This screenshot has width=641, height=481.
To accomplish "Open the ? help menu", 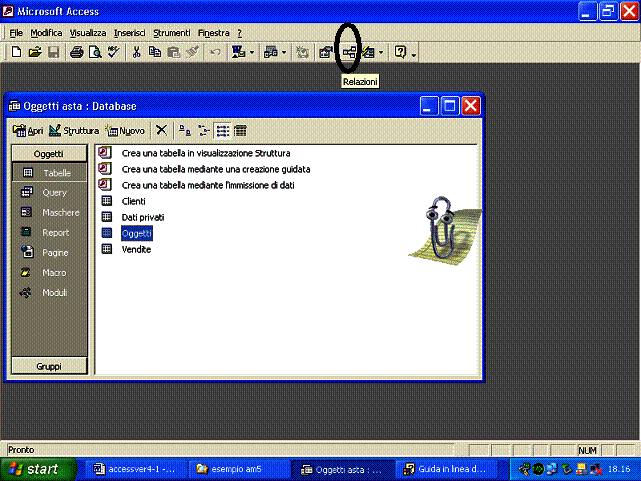I will click(x=240, y=33).
